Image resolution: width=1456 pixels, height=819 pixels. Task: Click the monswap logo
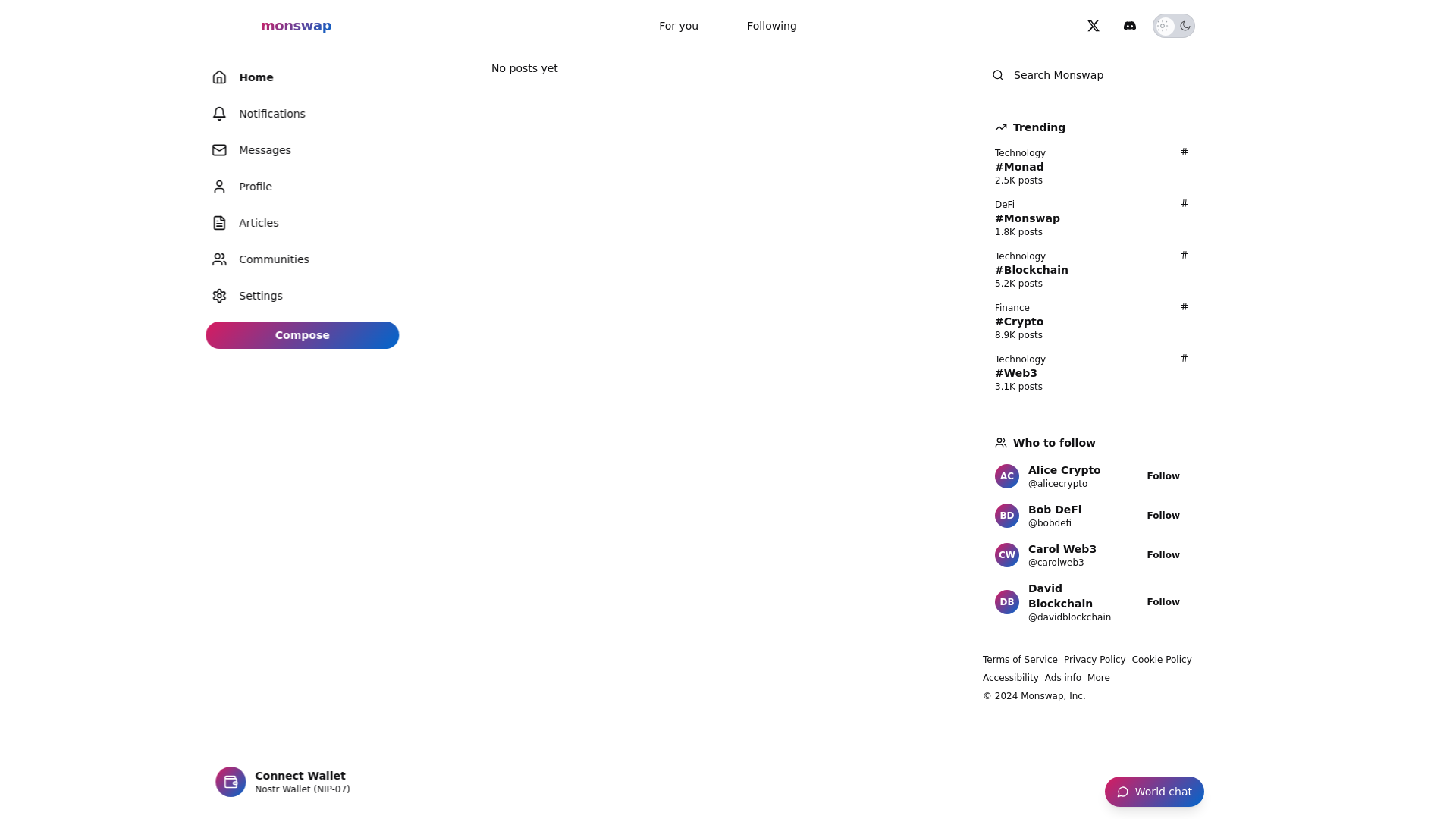(x=297, y=26)
